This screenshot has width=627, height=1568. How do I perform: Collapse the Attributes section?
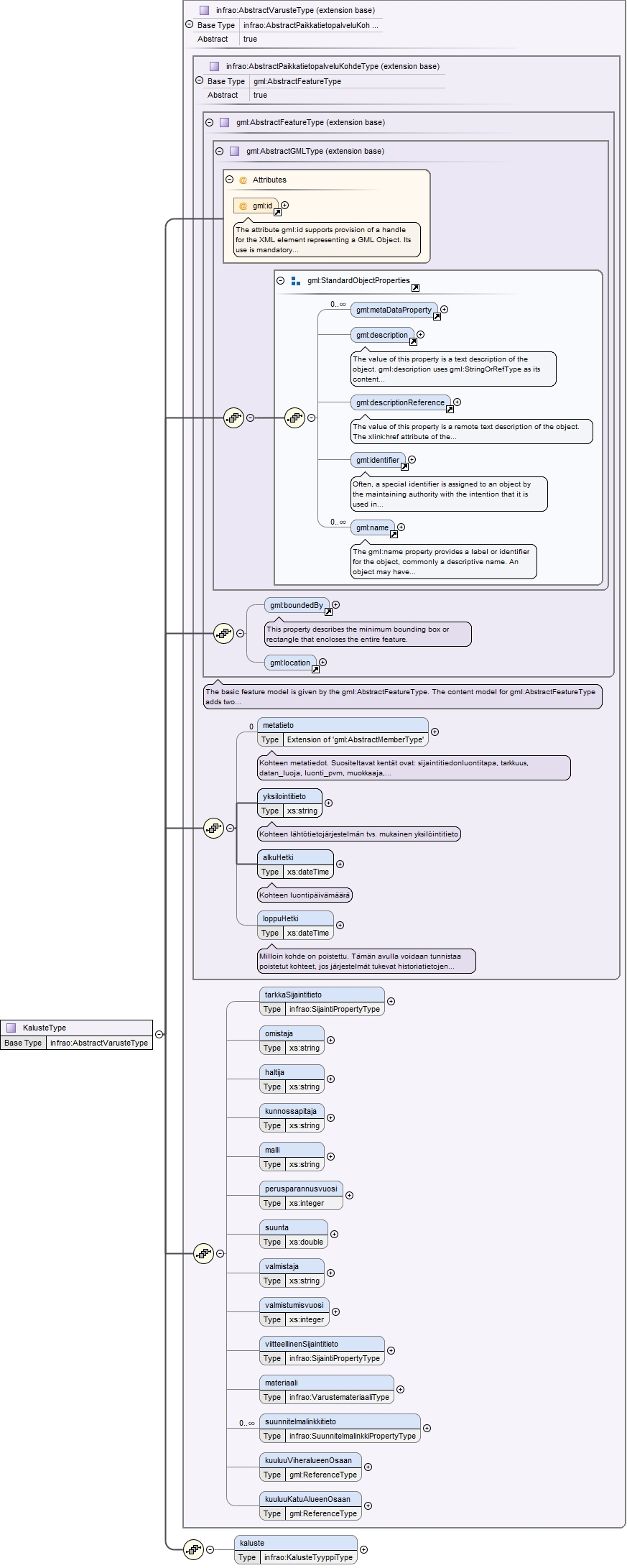click(x=230, y=180)
